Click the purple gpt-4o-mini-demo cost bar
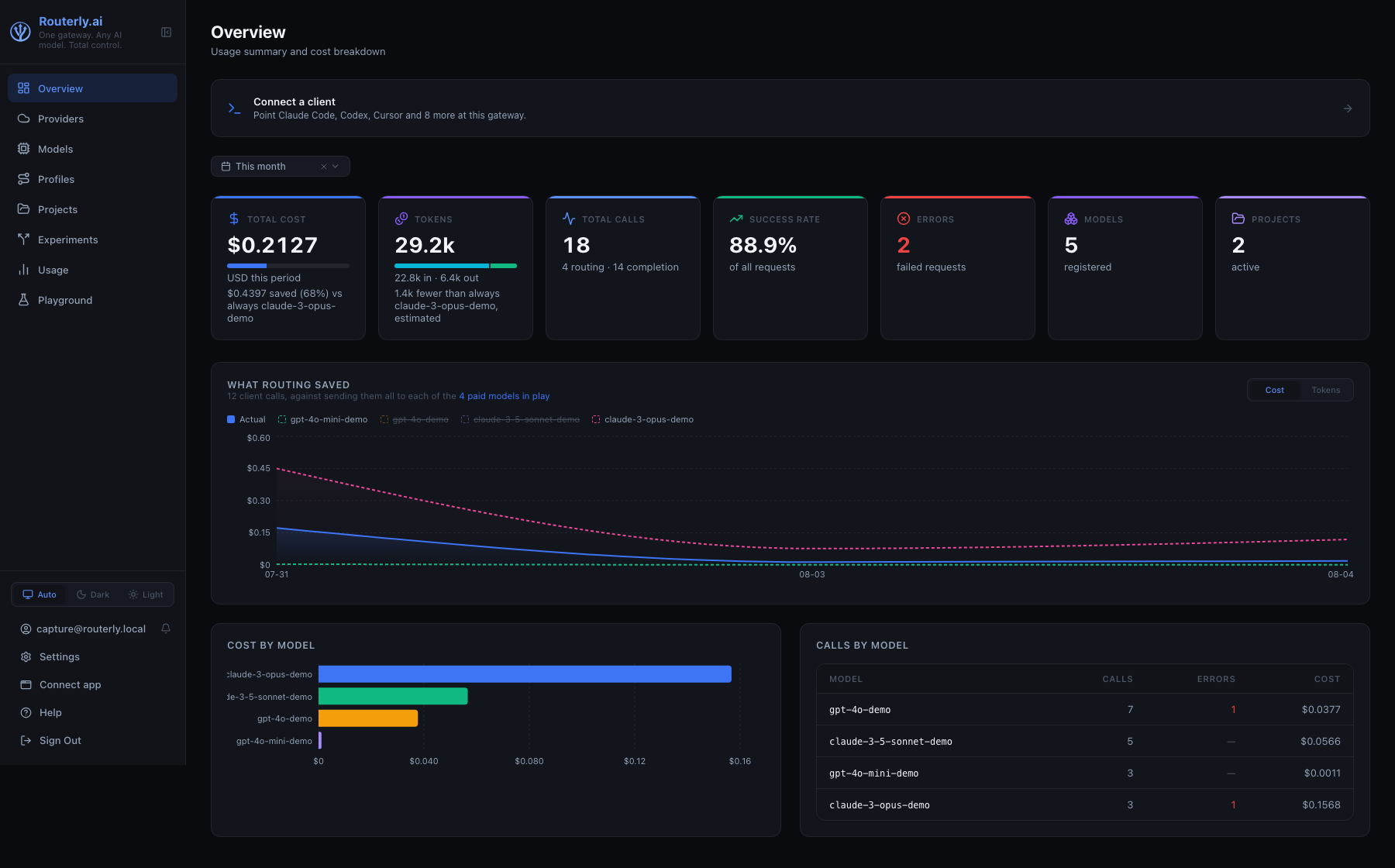 pyautogui.click(x=320, y=740)
